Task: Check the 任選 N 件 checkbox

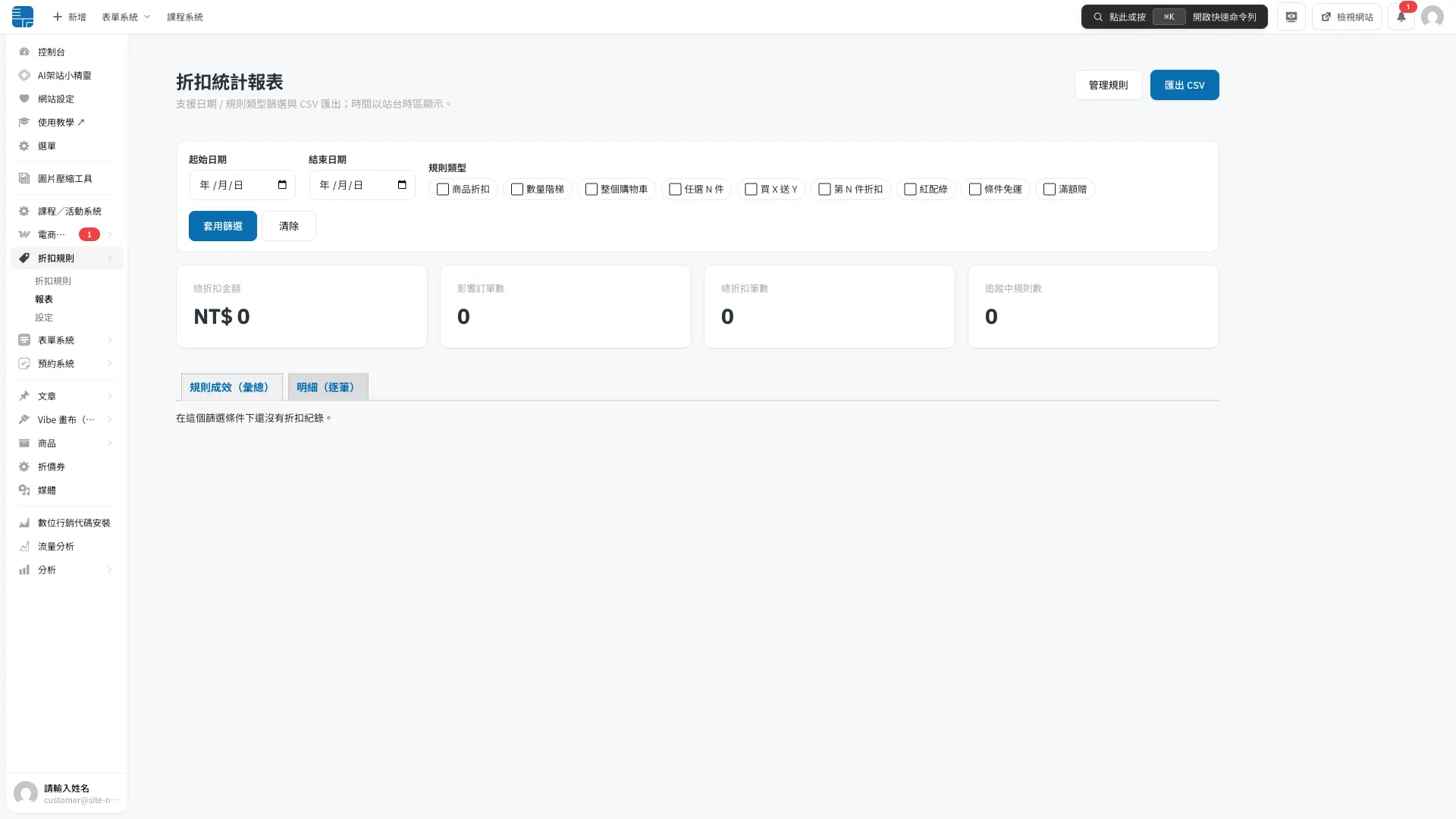Action: point(675,189)
